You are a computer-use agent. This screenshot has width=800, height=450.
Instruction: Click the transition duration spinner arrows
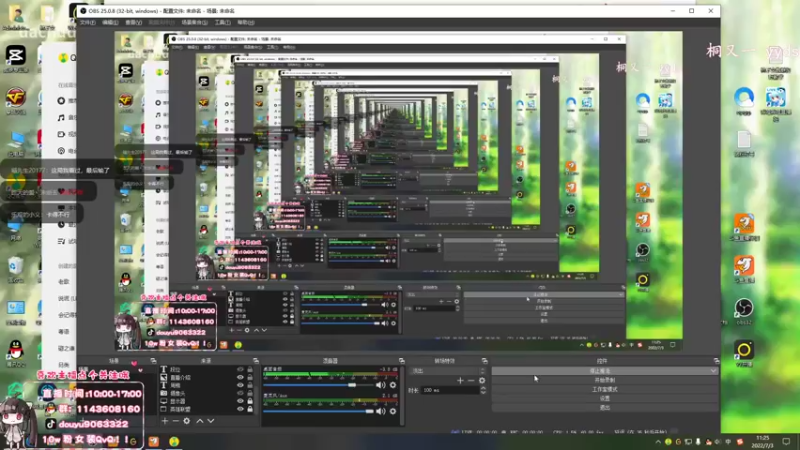tap(483, 390)
